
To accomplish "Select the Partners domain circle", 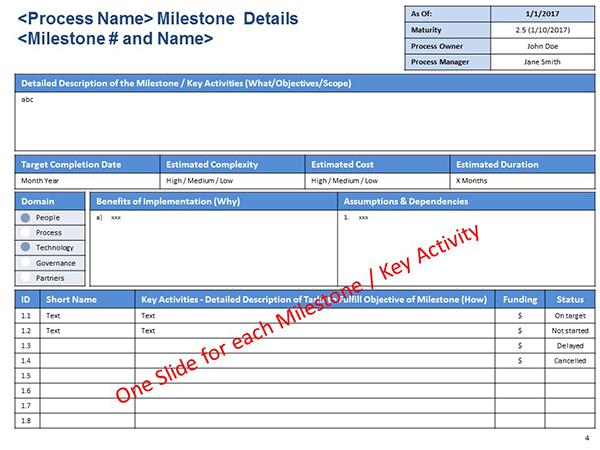I will click(25, 277).
